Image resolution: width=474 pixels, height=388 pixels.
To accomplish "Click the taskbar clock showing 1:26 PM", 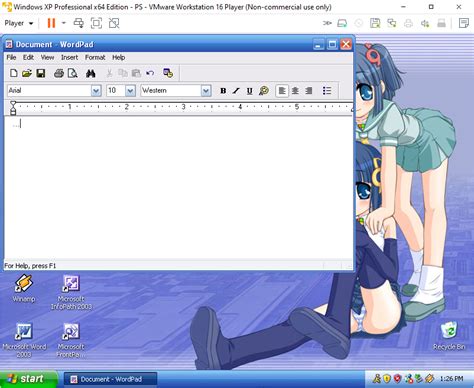I will coord(451,379).
